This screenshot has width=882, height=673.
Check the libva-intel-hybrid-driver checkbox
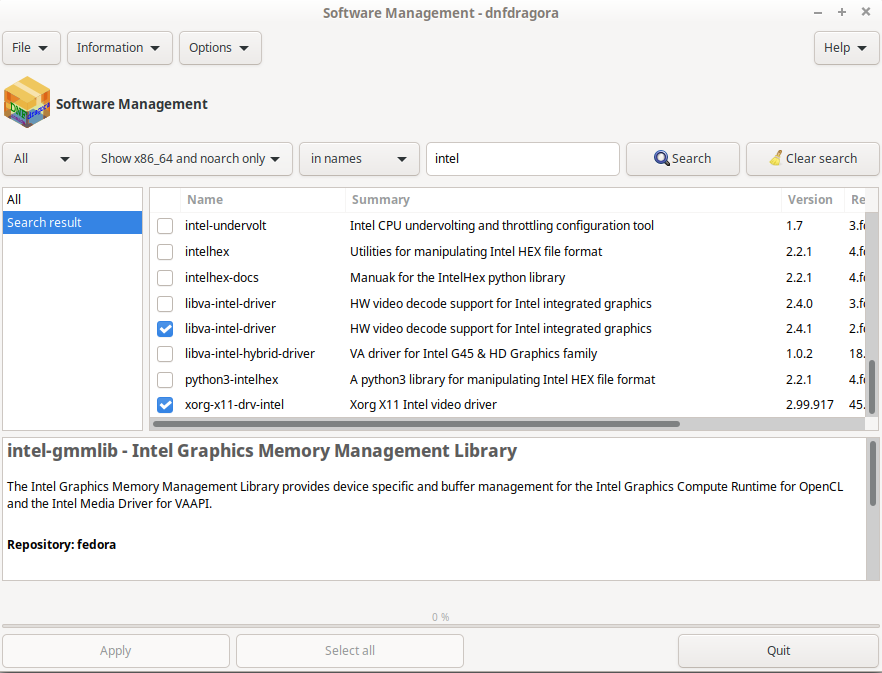[165, 354]
